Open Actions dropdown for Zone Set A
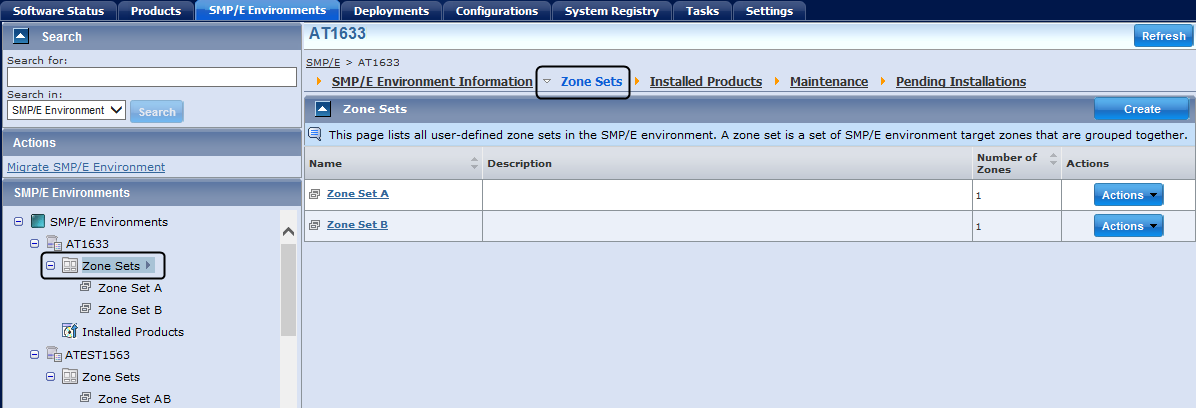This screenshot has height=408, width=1196. pyautogui.click(x=1129, y=195)
